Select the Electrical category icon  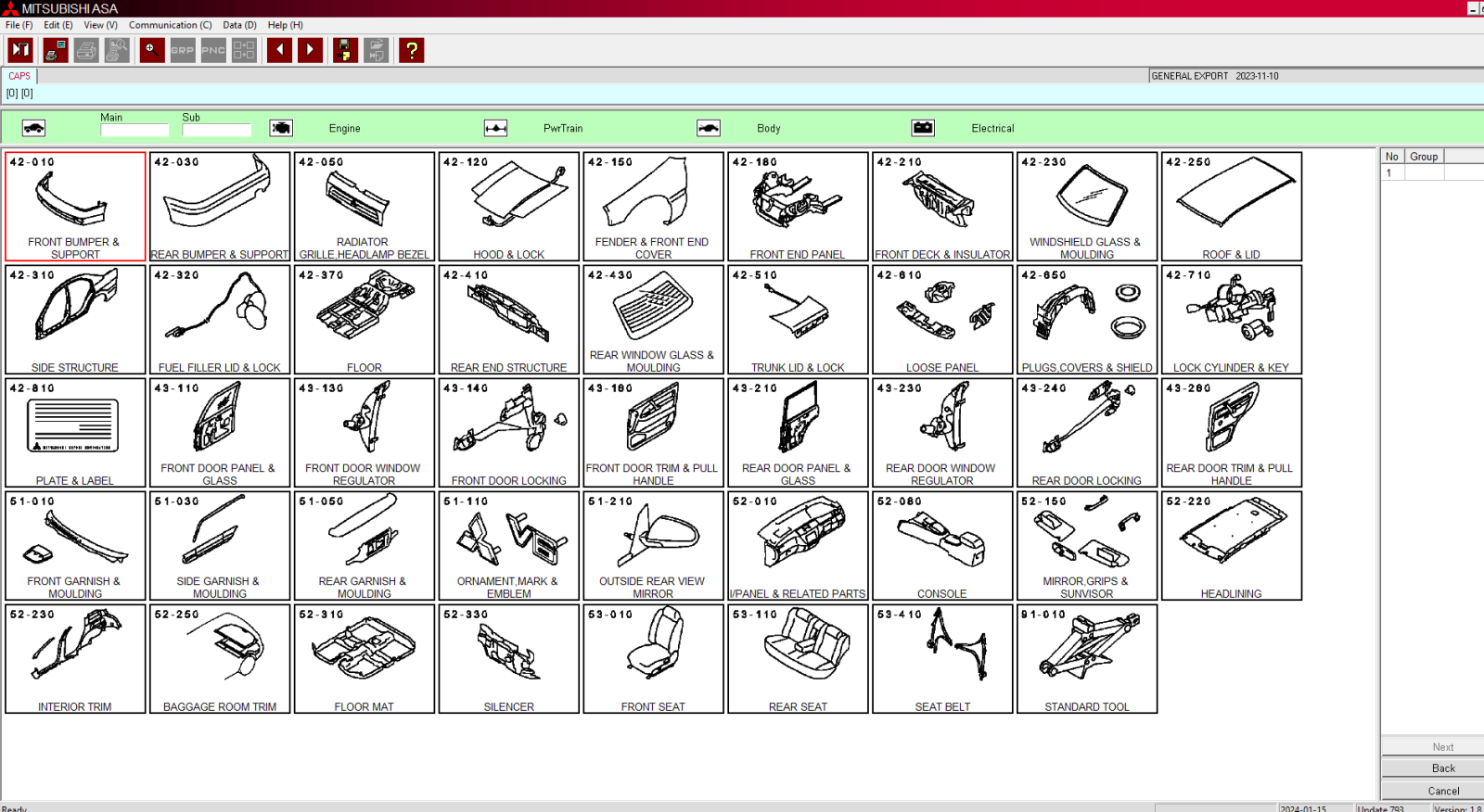tap(923, 128)
